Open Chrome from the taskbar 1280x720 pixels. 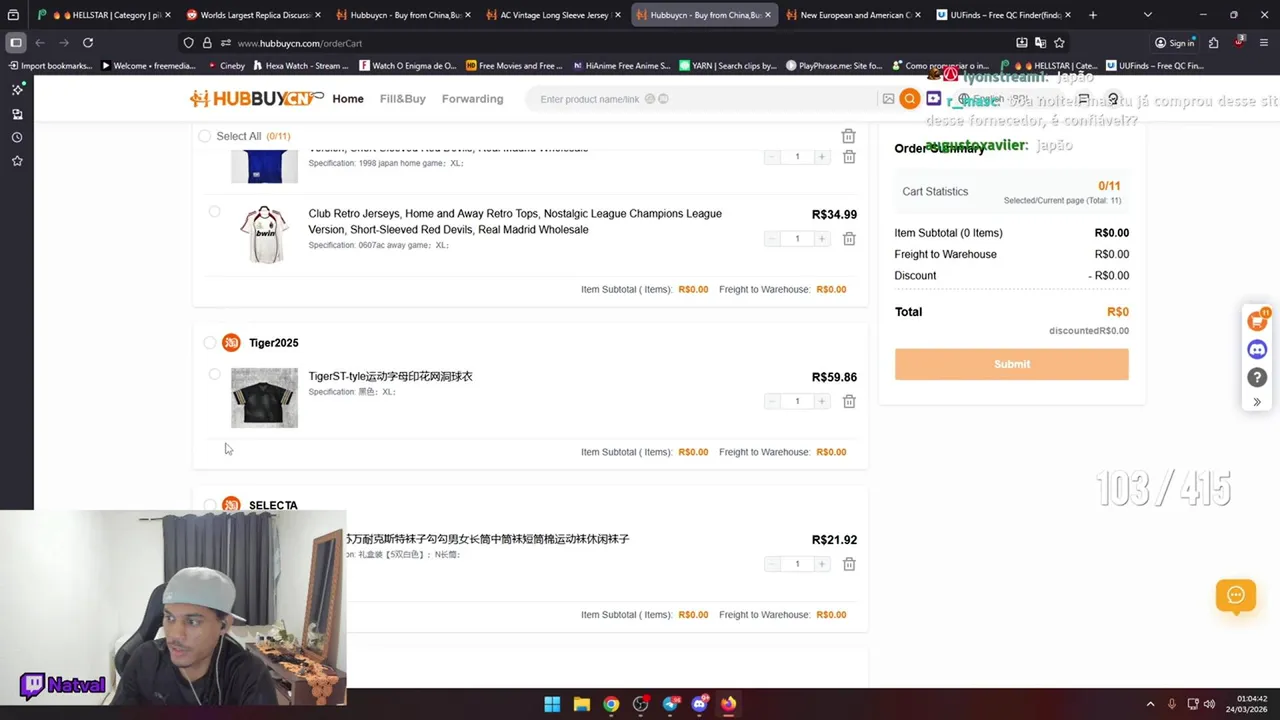coord(611,704)
